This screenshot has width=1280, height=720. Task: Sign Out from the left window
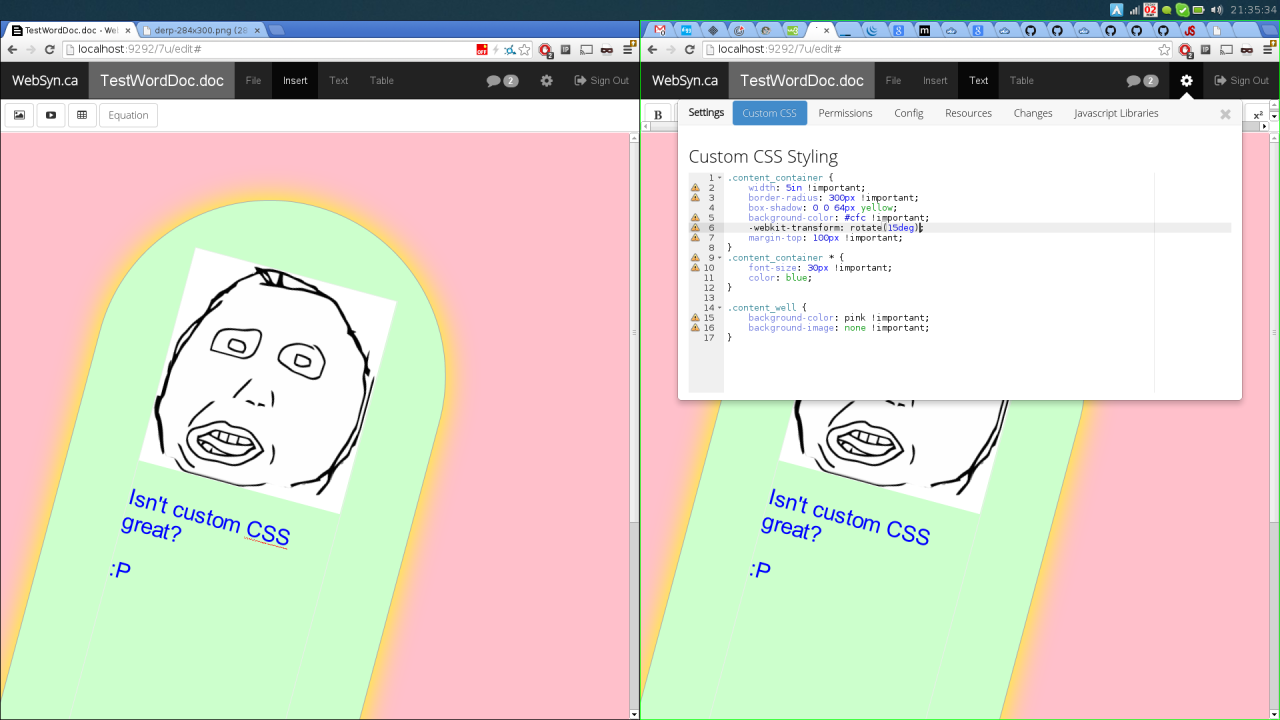coord(602,81)
